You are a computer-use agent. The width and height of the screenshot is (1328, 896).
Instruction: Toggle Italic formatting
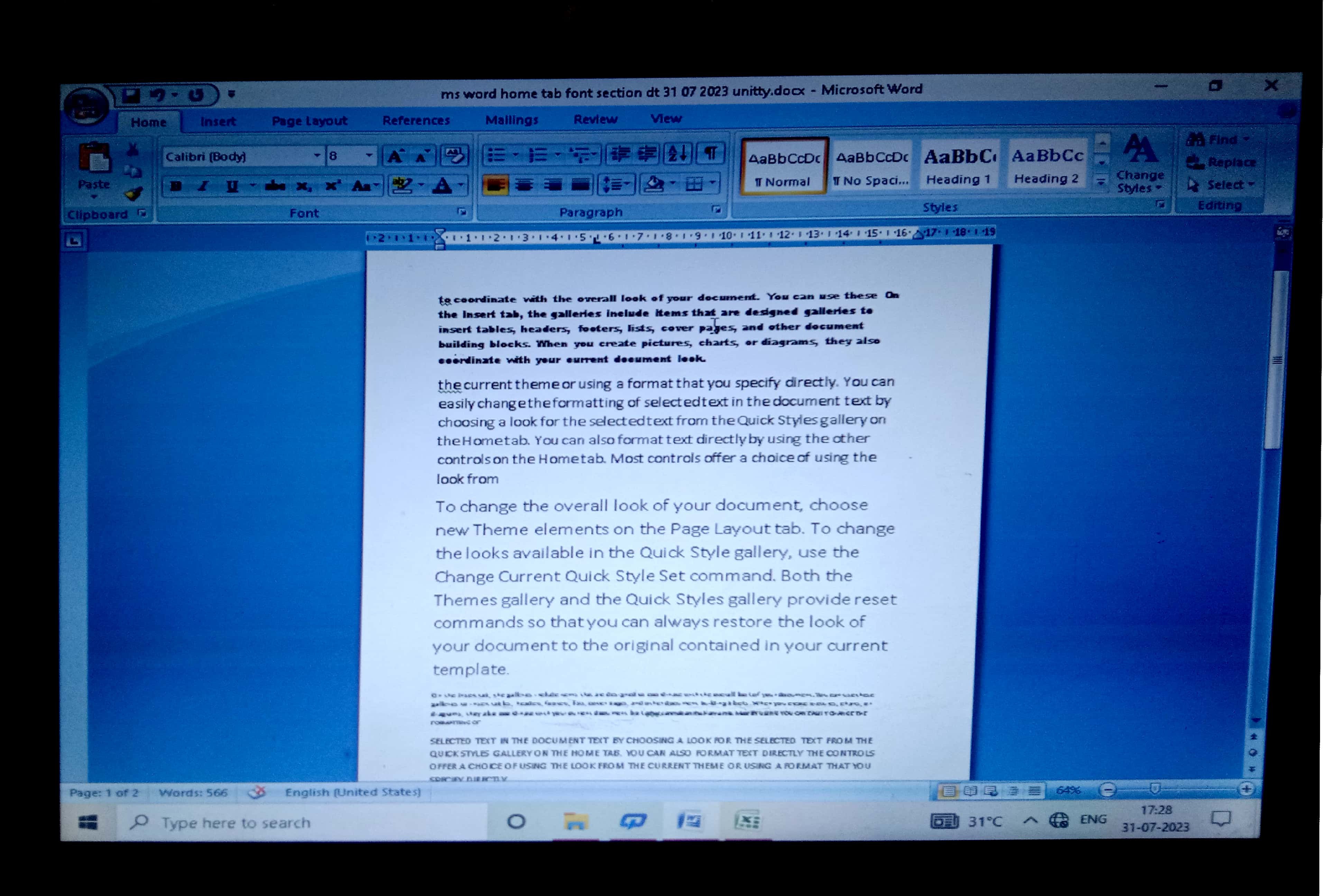[203, 187]
